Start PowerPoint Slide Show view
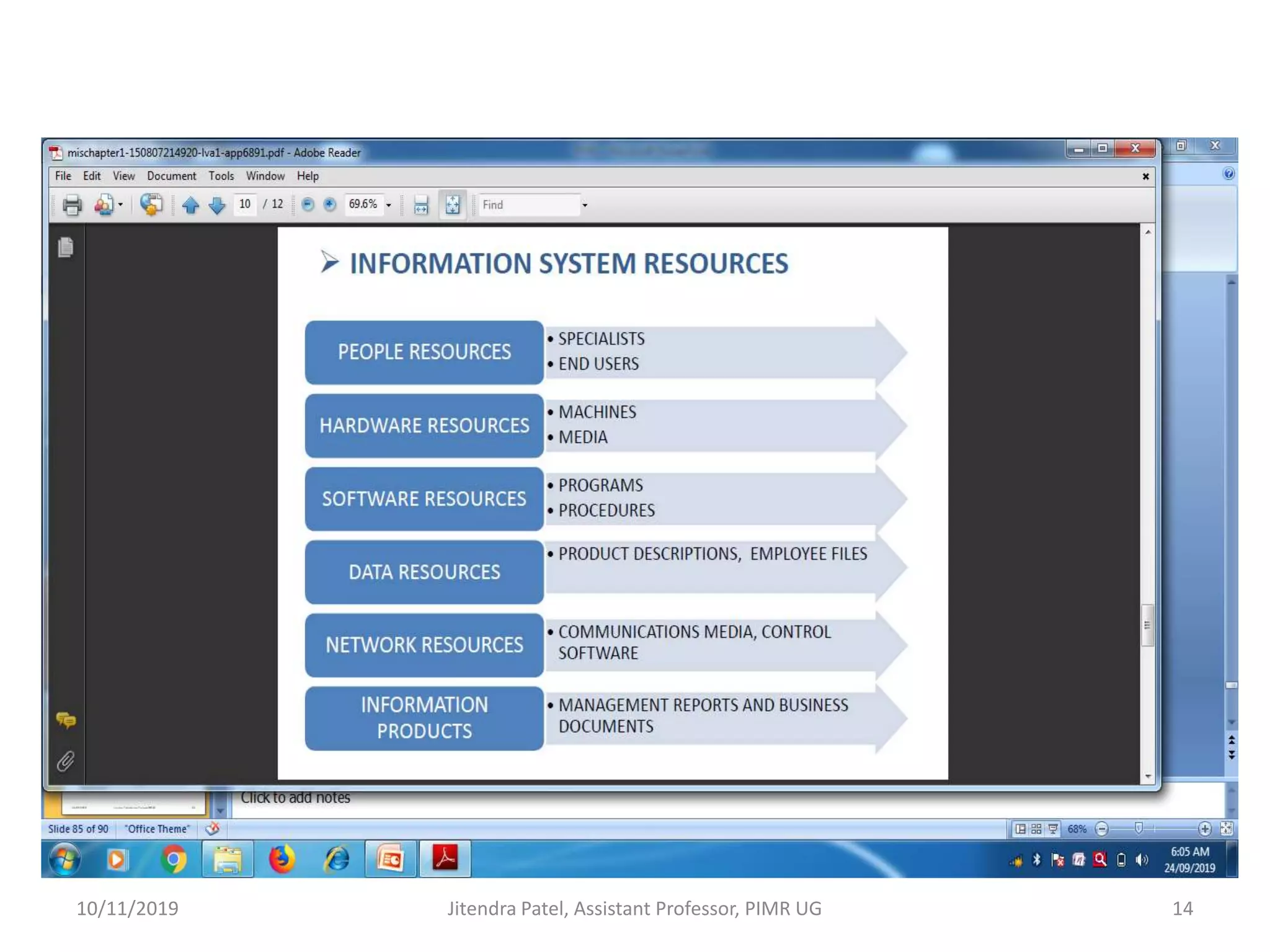Screen dimensions: 1270x952 [x=1053, y=829]
